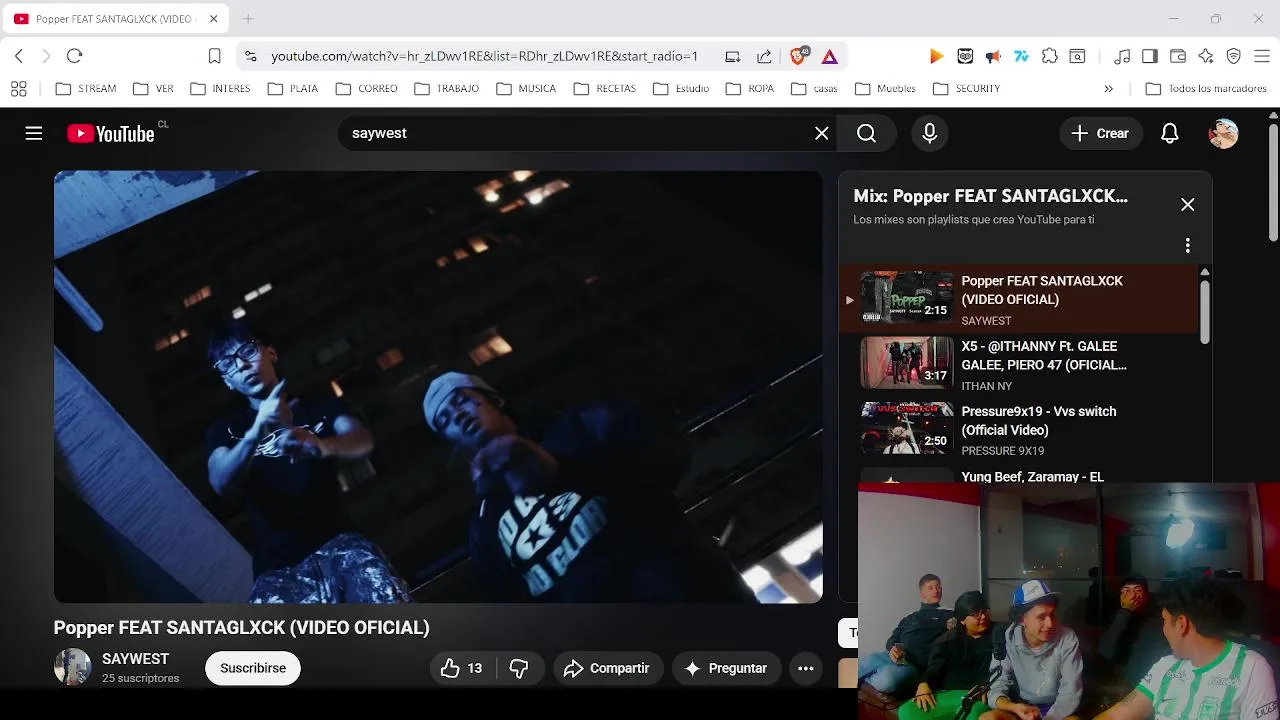Start voice search with microphone
This screenshot has height=720, width=1280.
[x=930, y=133]
